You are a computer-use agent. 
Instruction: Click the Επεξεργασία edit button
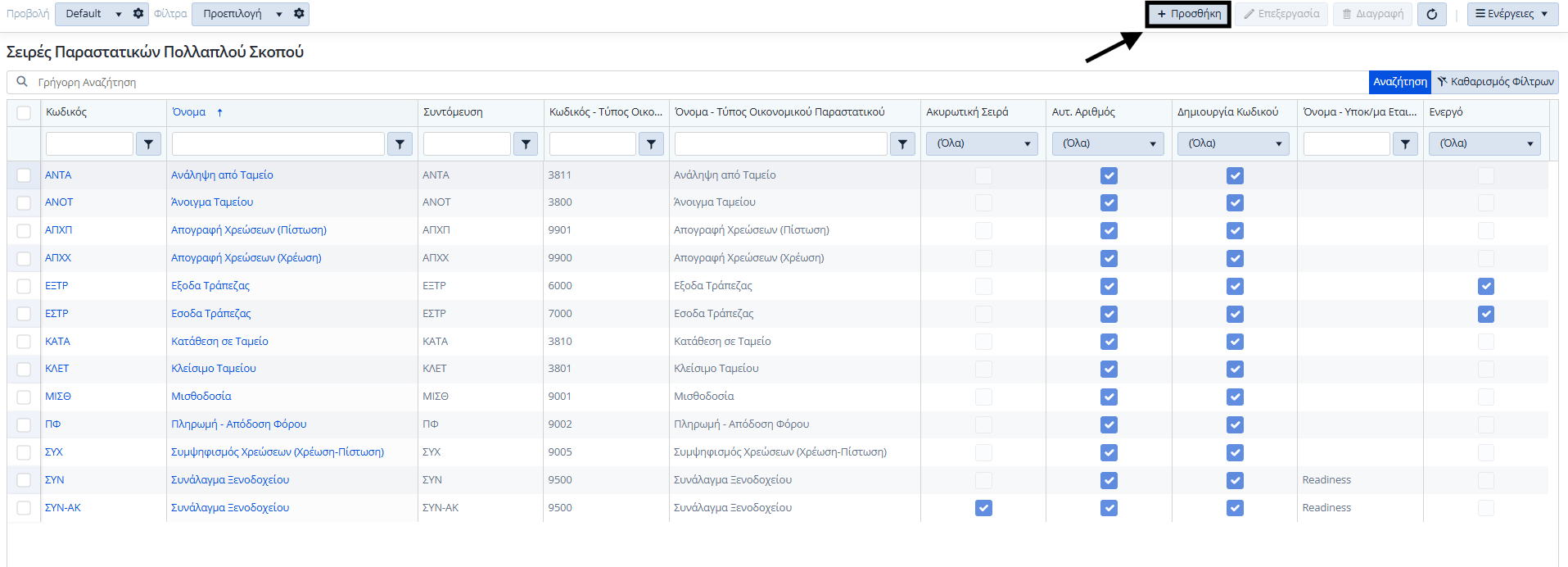(1281, 14)
